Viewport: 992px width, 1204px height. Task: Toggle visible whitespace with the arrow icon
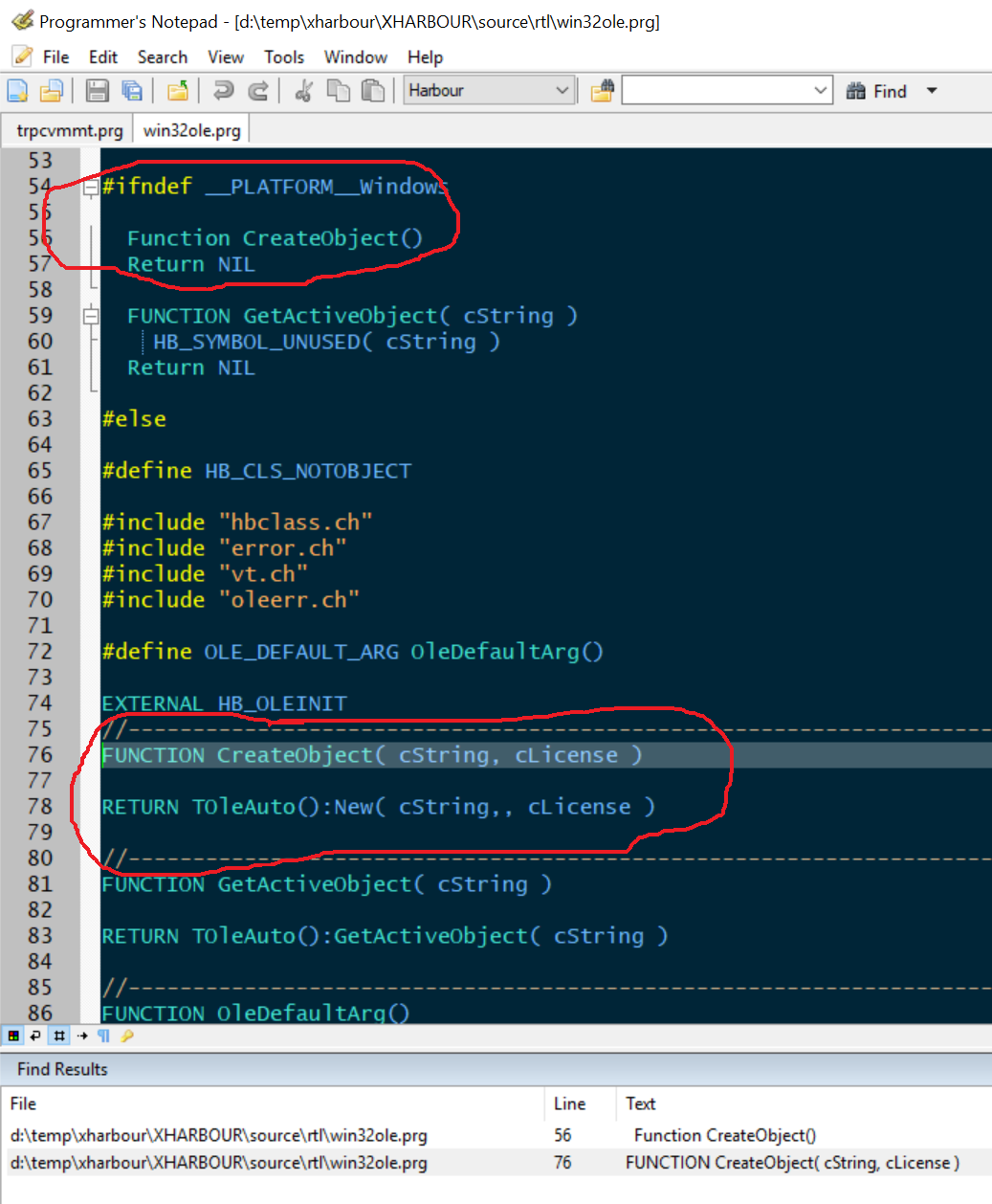point(82,1036)
